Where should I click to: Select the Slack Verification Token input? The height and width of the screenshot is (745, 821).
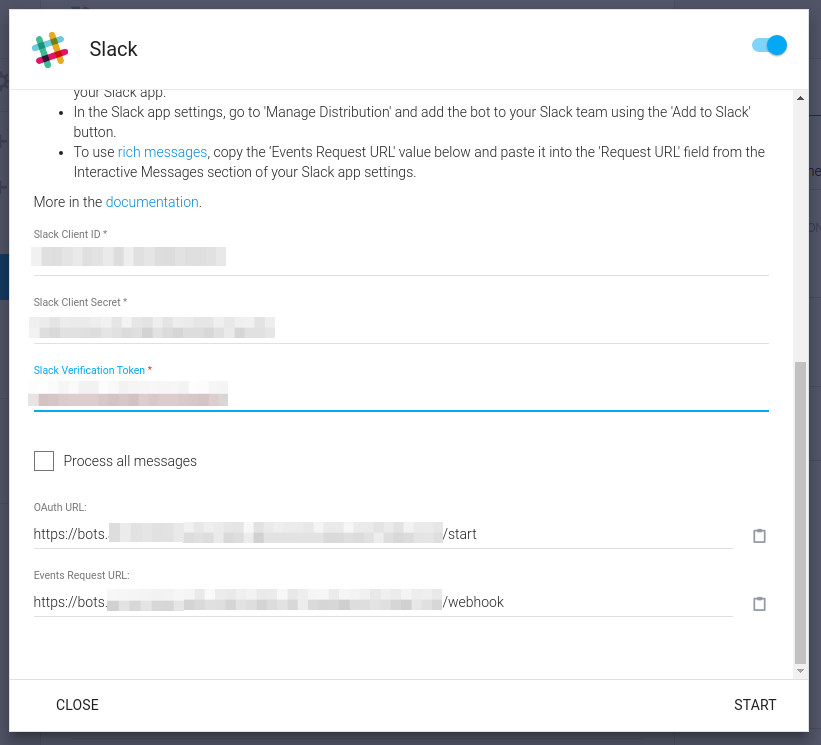coord(400,397)
